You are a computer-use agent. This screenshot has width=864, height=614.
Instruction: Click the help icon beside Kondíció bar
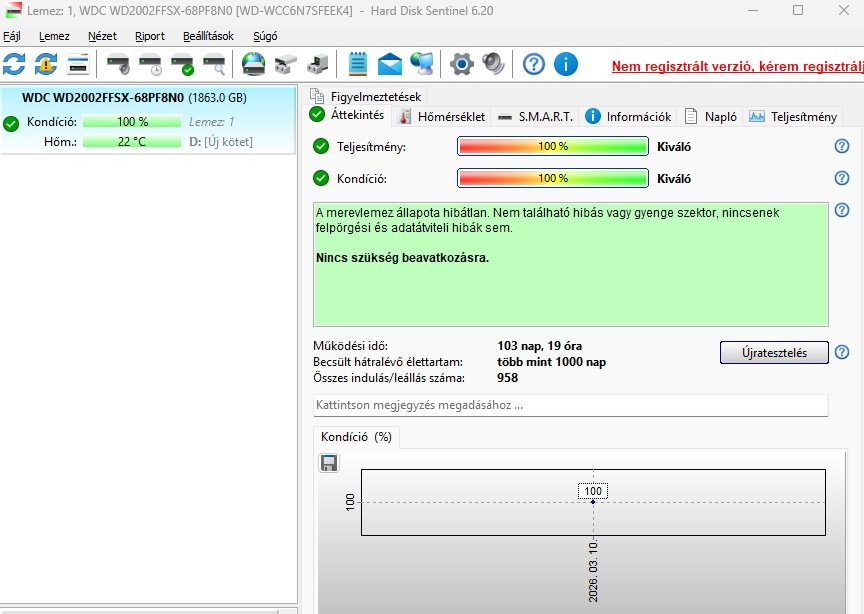pyautogui.click(x=841, y=178)
